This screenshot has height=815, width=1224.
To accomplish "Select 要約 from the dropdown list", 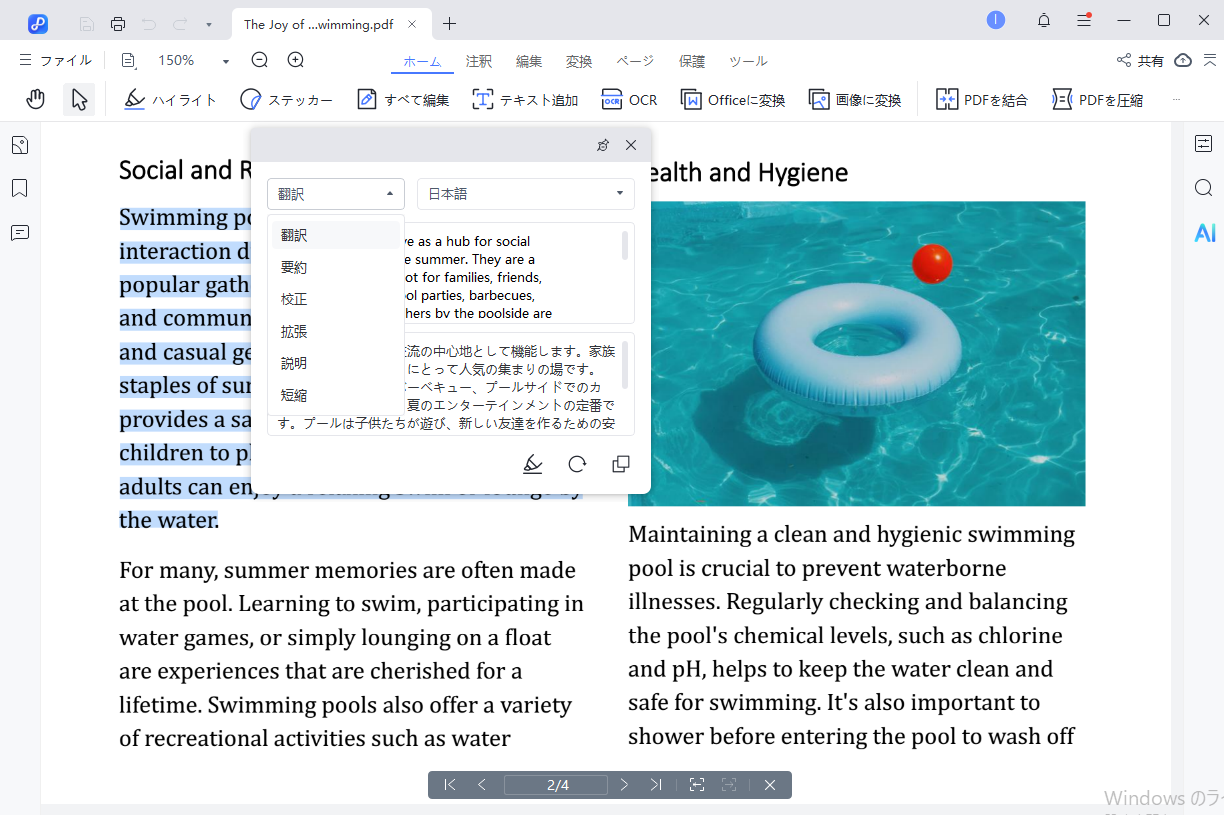I will 336,267.
